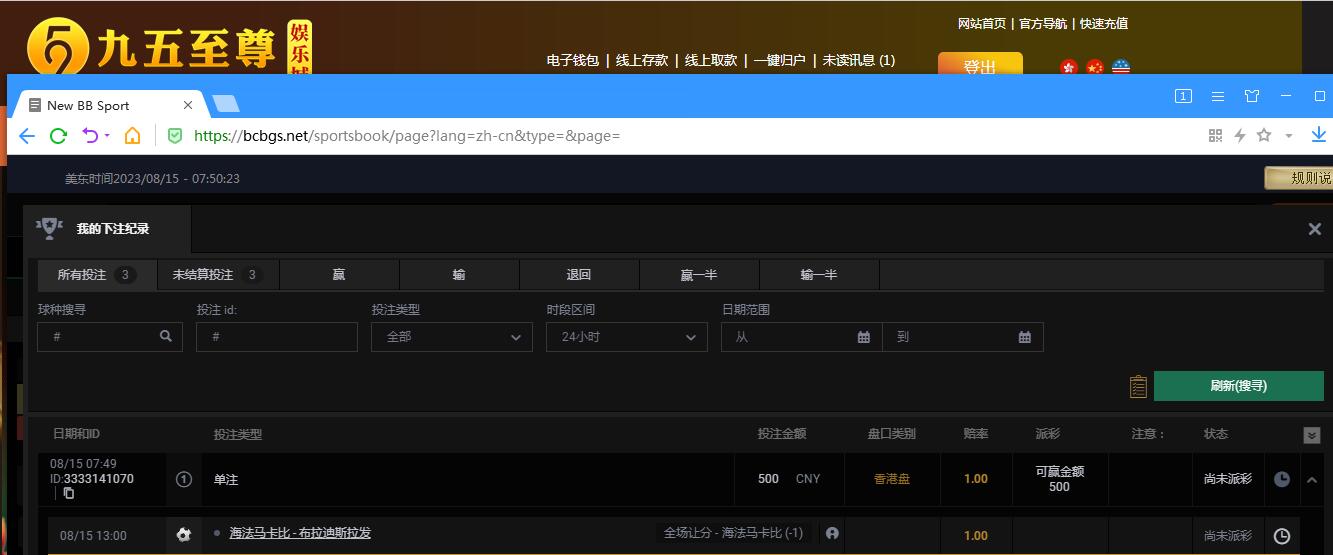1333x555 pixels.
Task: Bookmark page with the star icon
Action: pyautogui.click(x=1264, y=135)
